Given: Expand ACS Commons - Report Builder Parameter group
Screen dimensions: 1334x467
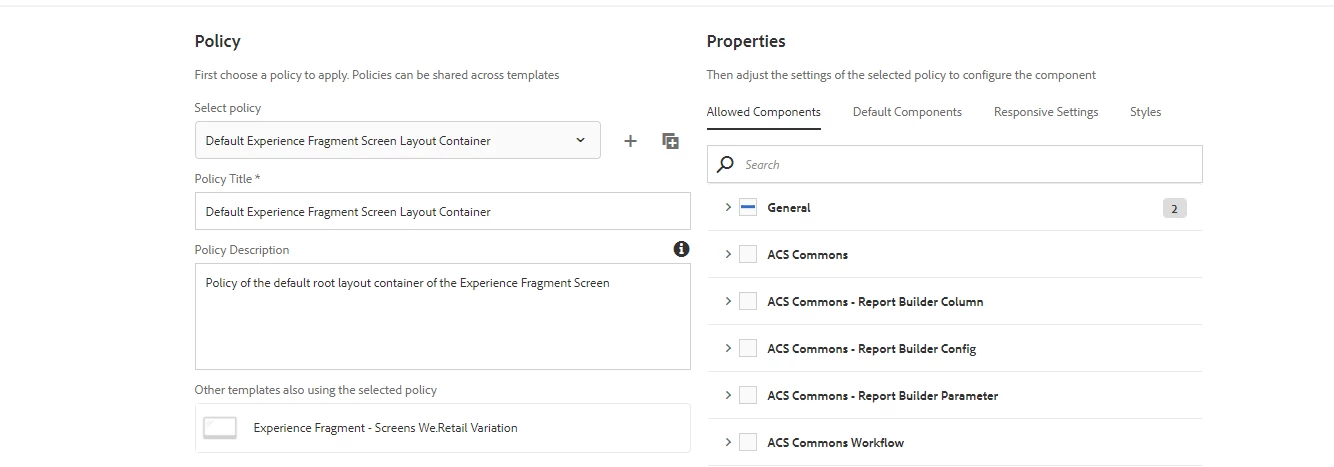Looking at the screenshot, I should (728, 396).
